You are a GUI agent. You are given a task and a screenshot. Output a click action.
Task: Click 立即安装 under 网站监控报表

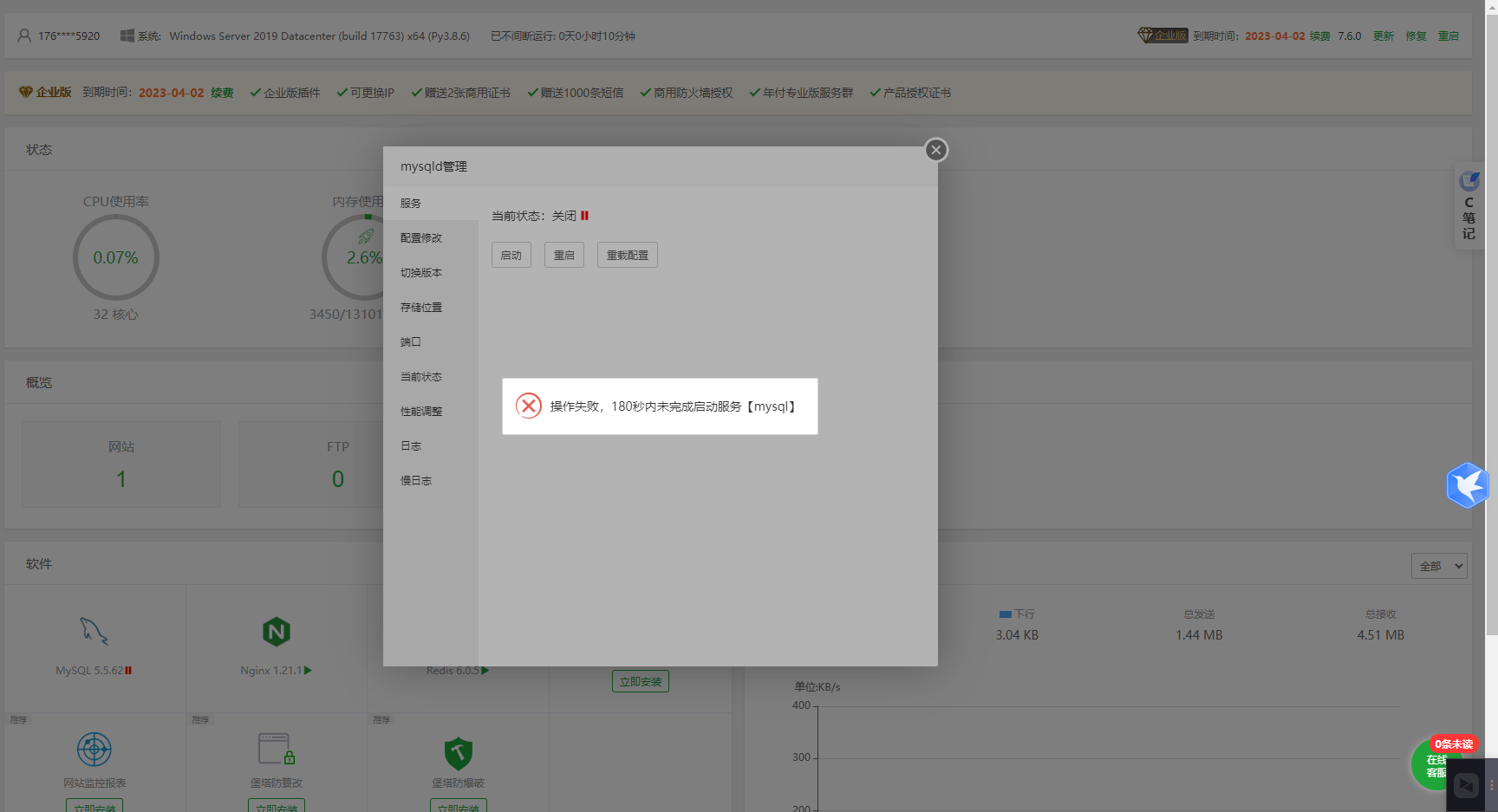click(x=94, y=806)
